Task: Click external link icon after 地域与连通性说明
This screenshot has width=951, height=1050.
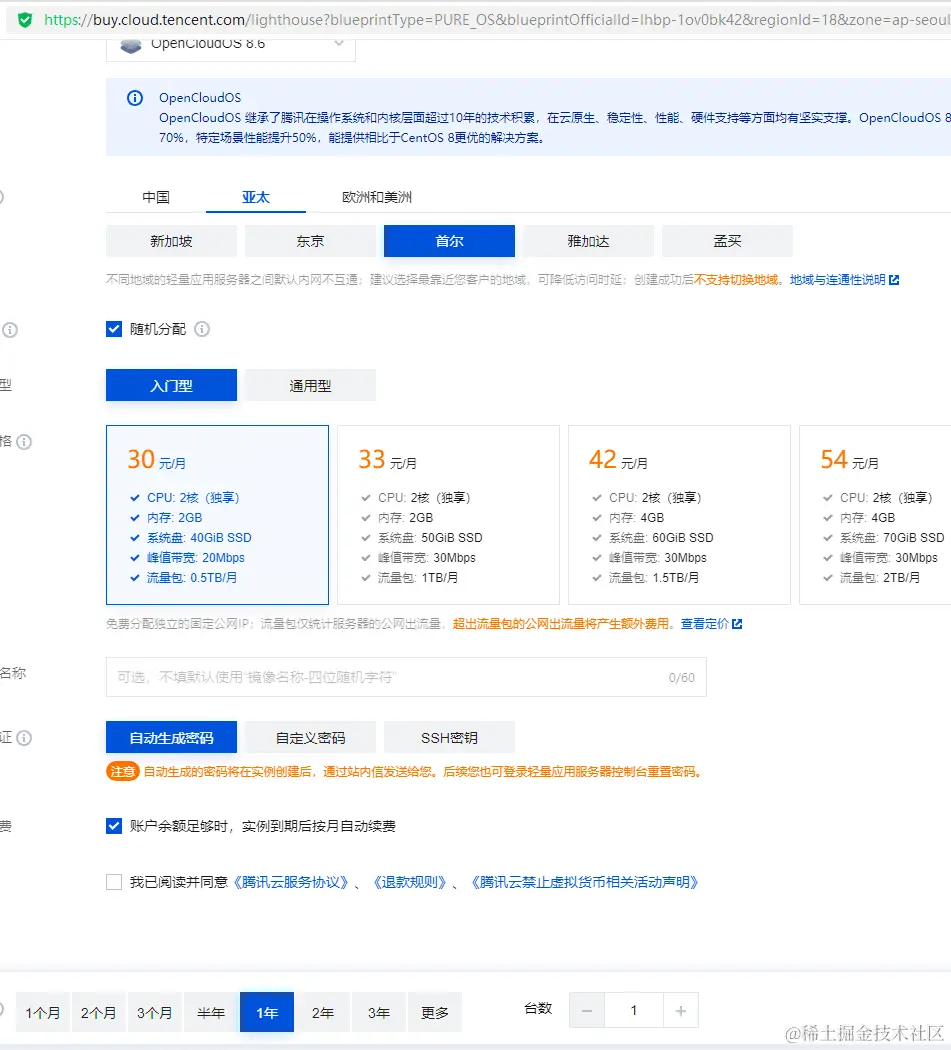Action: 894,280
